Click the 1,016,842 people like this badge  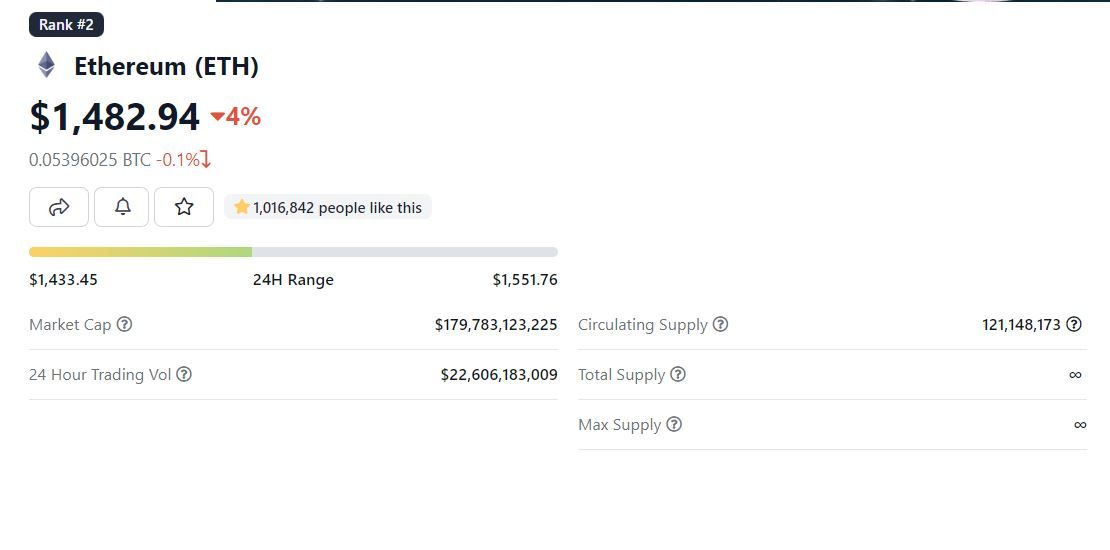tap(328, 207)
